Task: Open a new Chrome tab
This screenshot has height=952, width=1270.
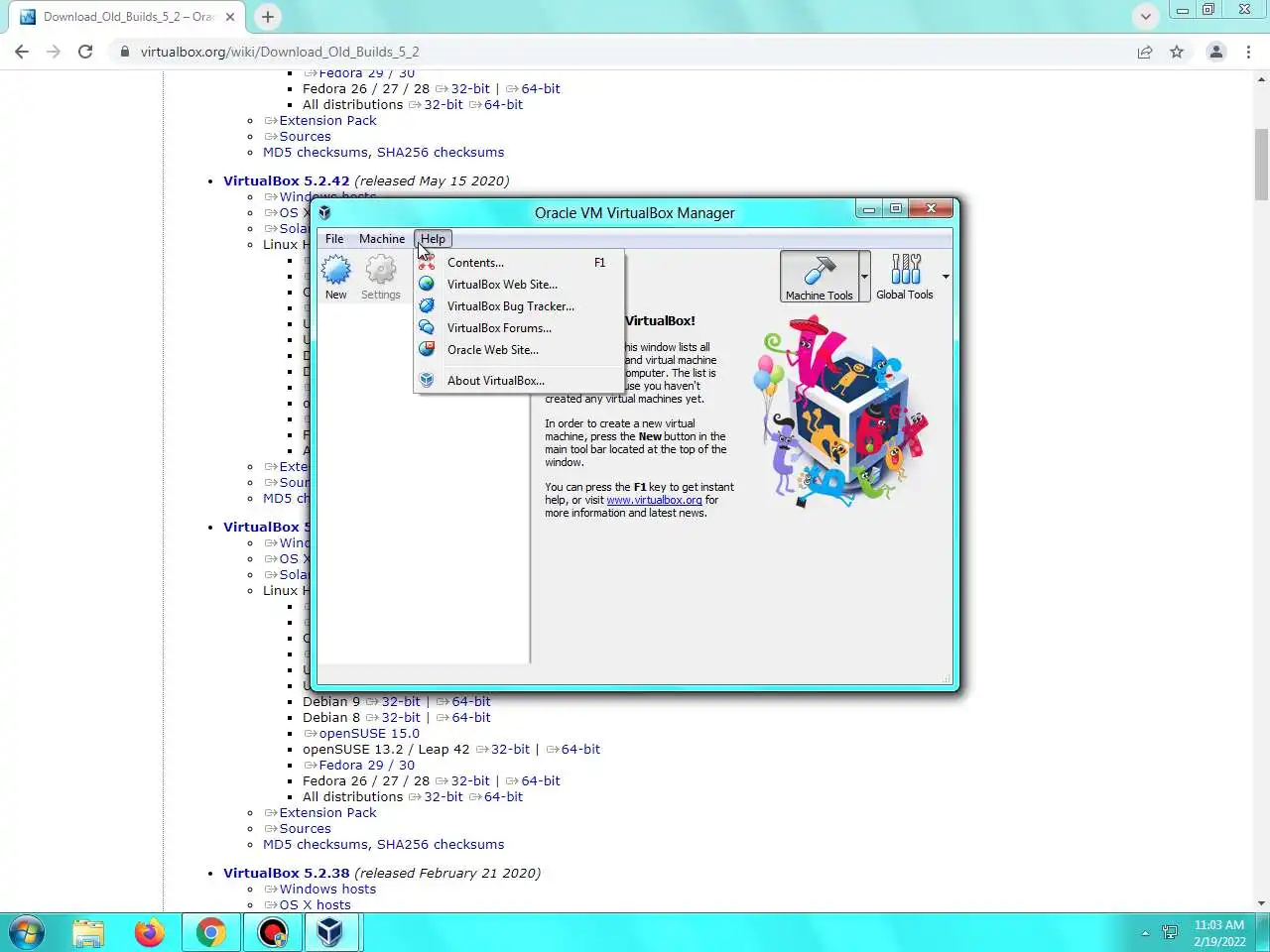Action: [268, 16]
